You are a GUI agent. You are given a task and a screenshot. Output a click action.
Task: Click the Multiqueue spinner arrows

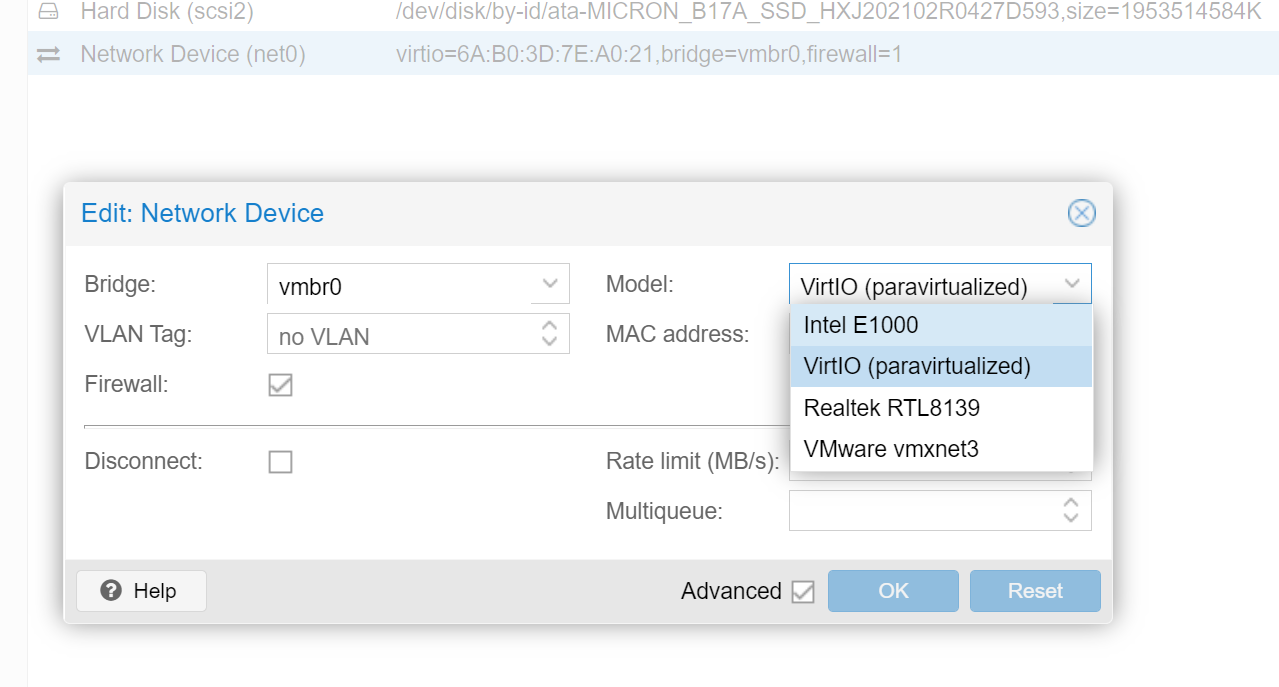click(1071, 511)
